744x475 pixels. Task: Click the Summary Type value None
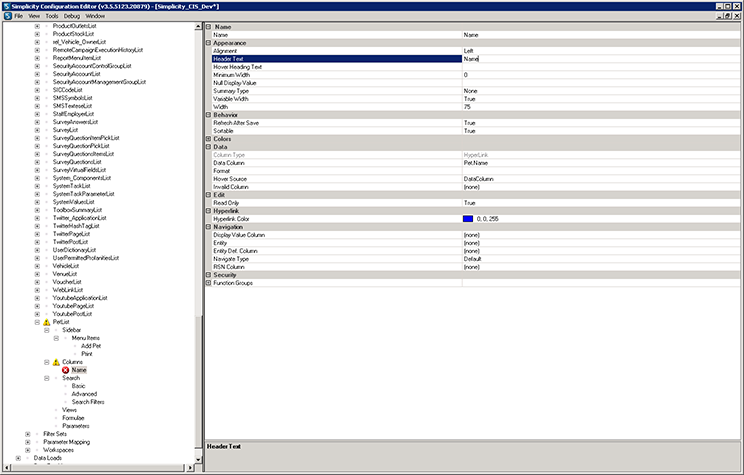[x=601, y=91]
